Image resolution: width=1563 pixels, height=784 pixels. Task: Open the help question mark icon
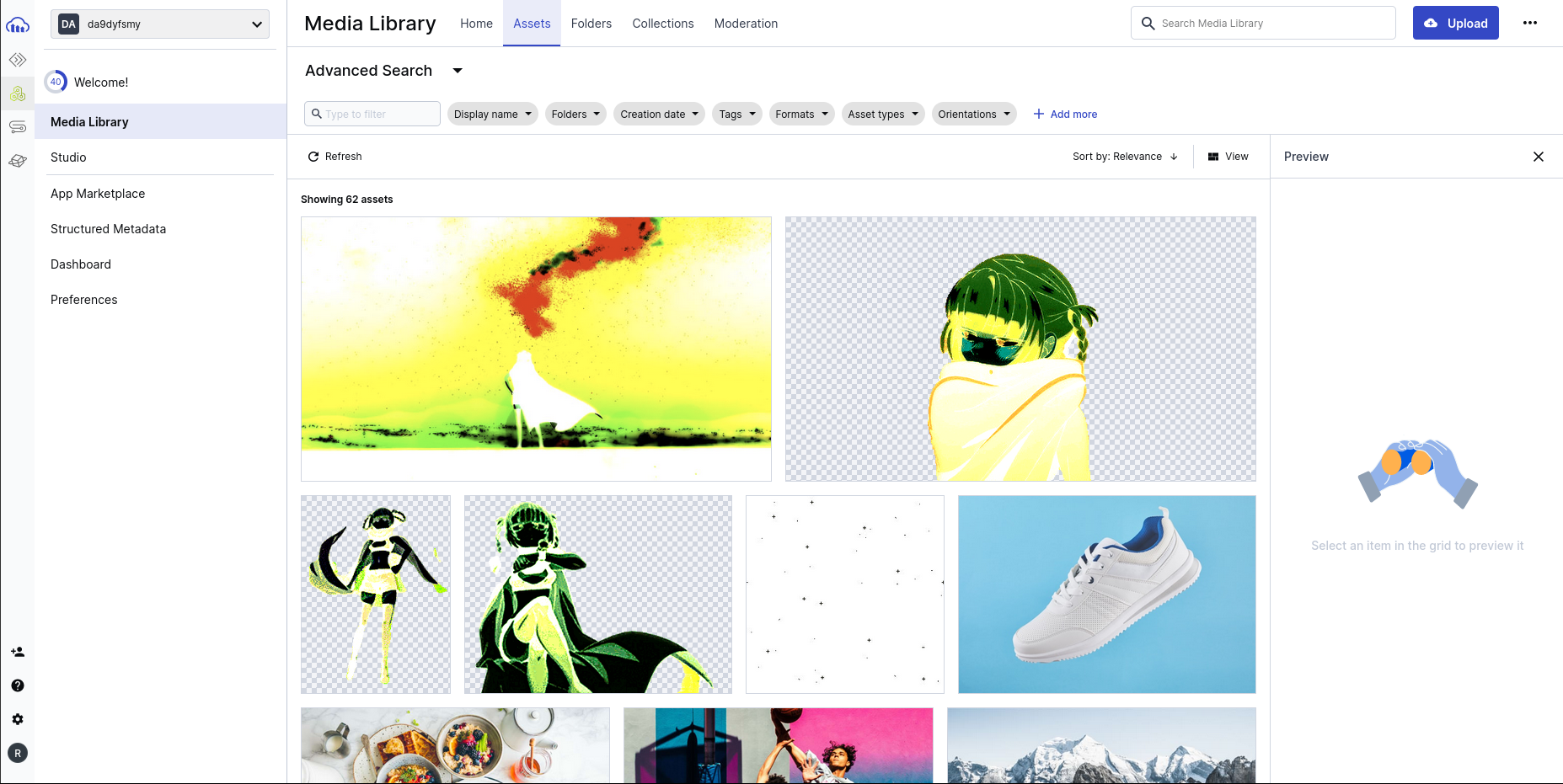pyautogui.click(x=18, y=685)
